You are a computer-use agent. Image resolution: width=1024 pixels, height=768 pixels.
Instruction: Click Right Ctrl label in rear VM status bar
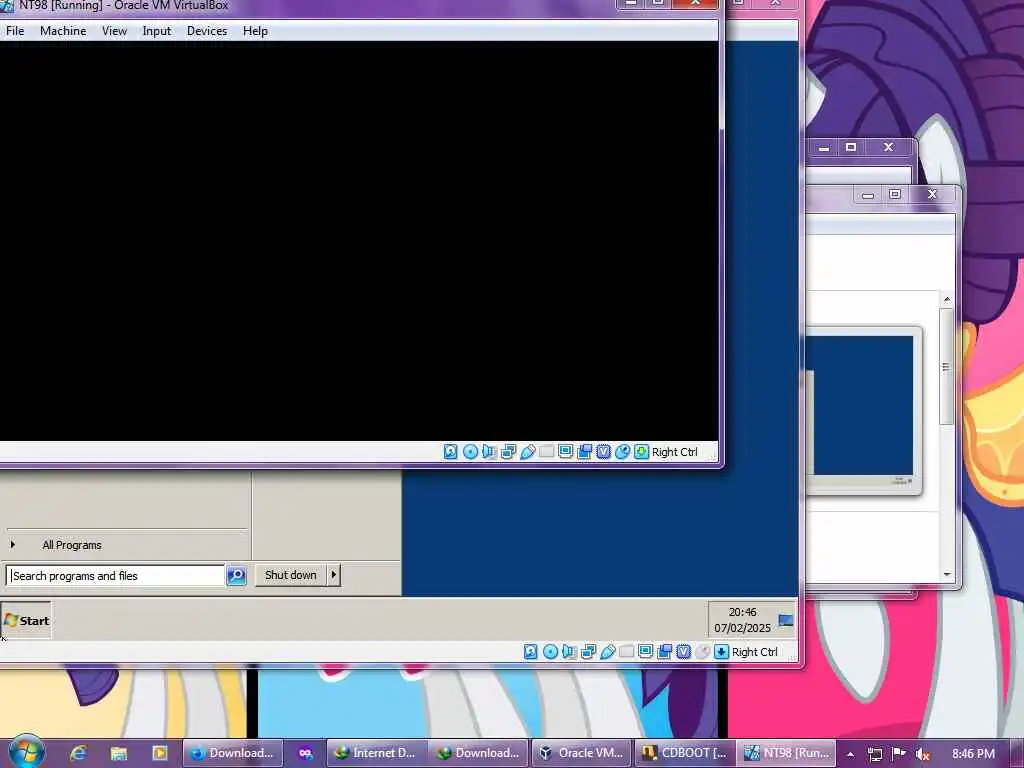(x=754, y=652)
